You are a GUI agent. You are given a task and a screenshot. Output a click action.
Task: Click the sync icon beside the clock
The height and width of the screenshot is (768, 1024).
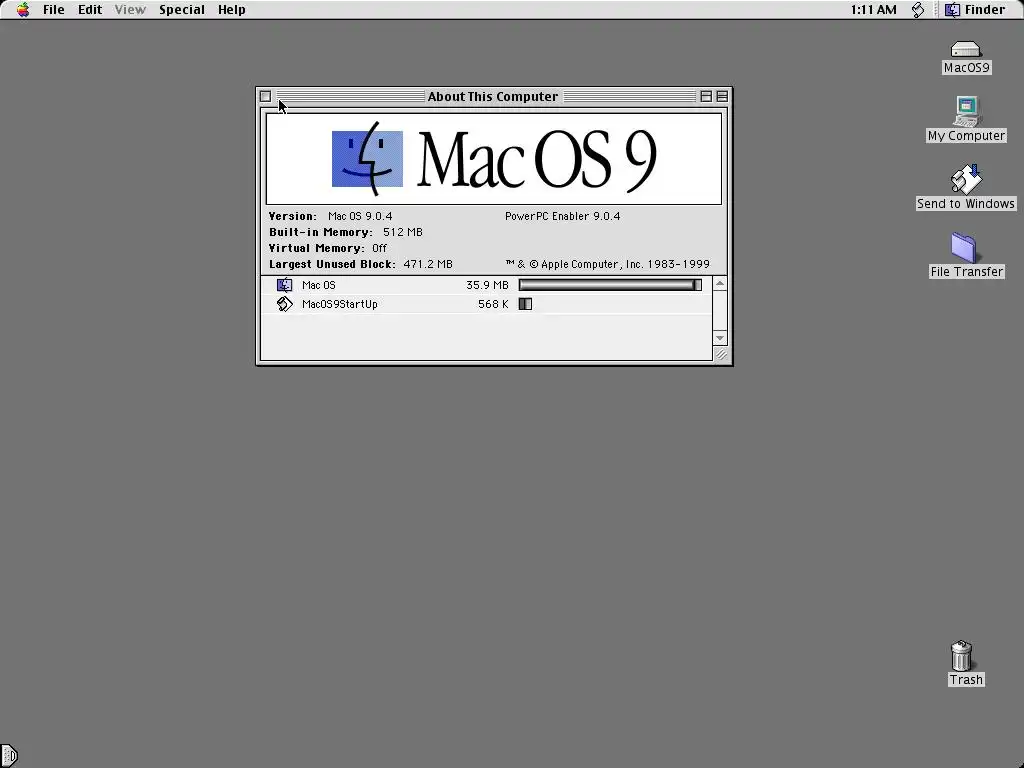pos(918,10)
